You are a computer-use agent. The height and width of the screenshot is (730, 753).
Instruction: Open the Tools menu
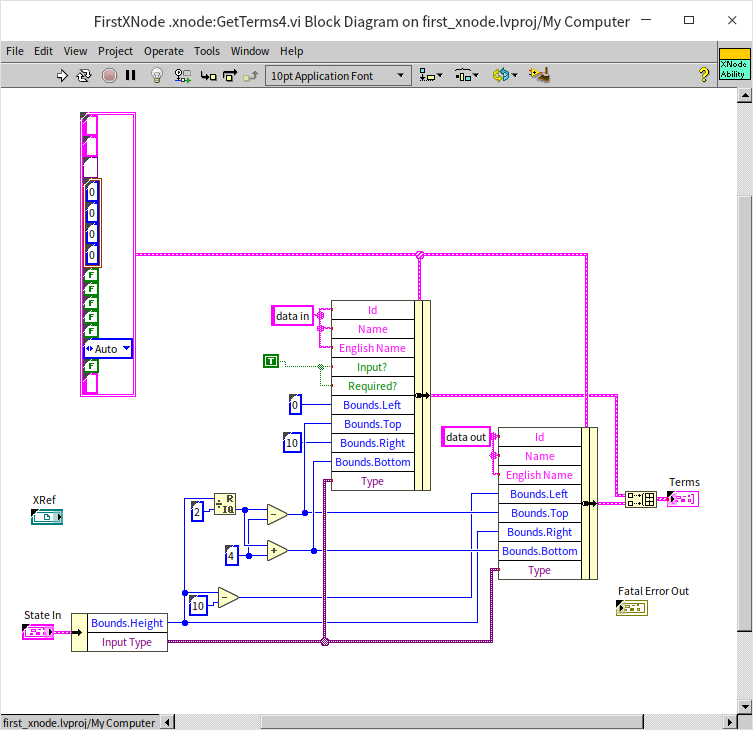pos(207,51)
